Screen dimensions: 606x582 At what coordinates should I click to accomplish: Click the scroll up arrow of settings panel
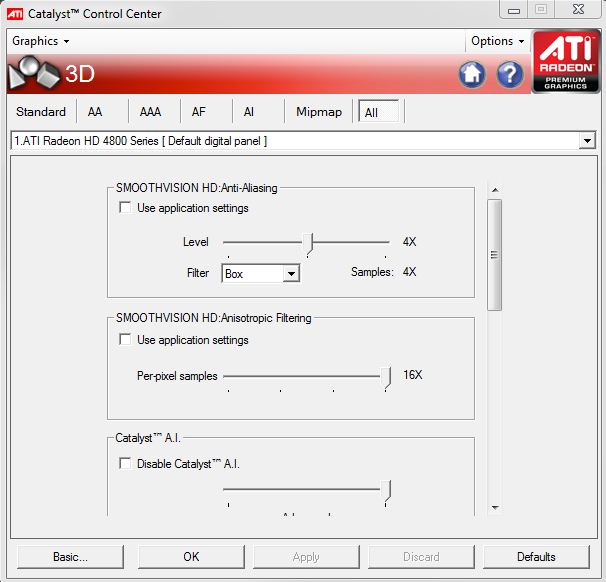coord(495,190)
